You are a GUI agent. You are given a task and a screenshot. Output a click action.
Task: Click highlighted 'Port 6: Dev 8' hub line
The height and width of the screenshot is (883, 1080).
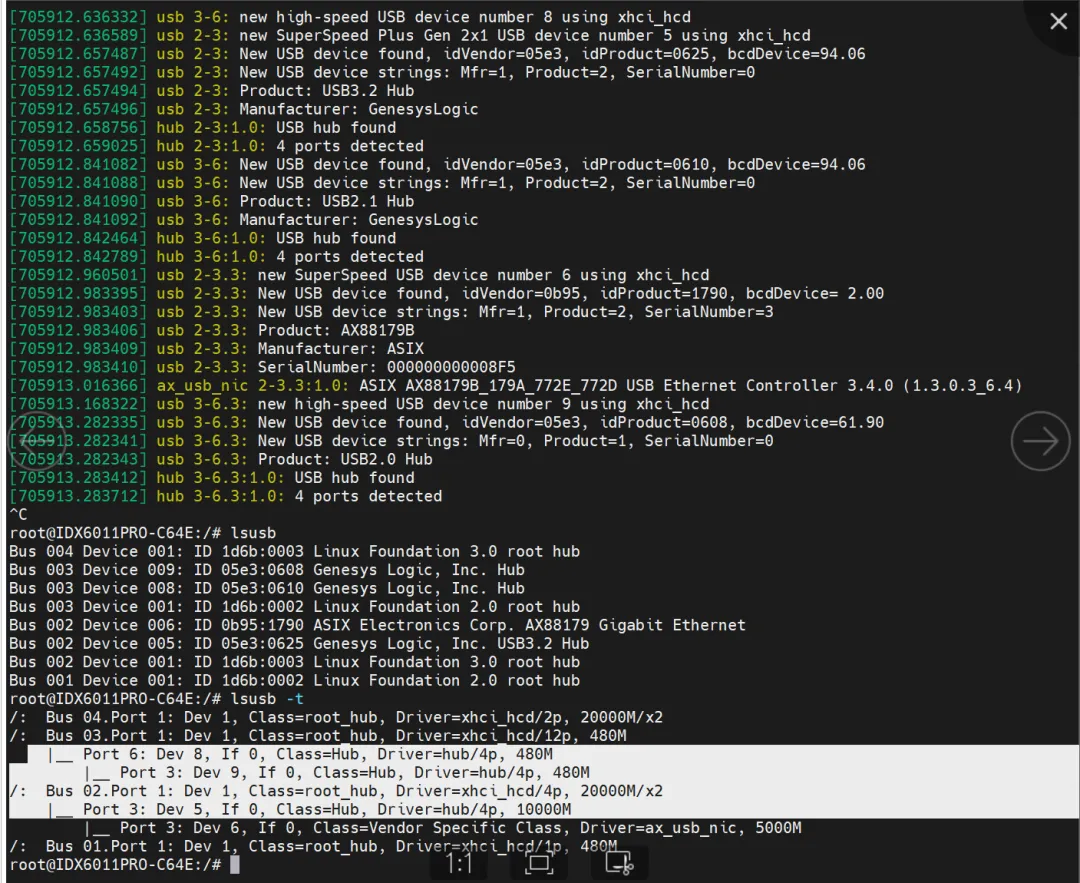[x=300, y=754]
